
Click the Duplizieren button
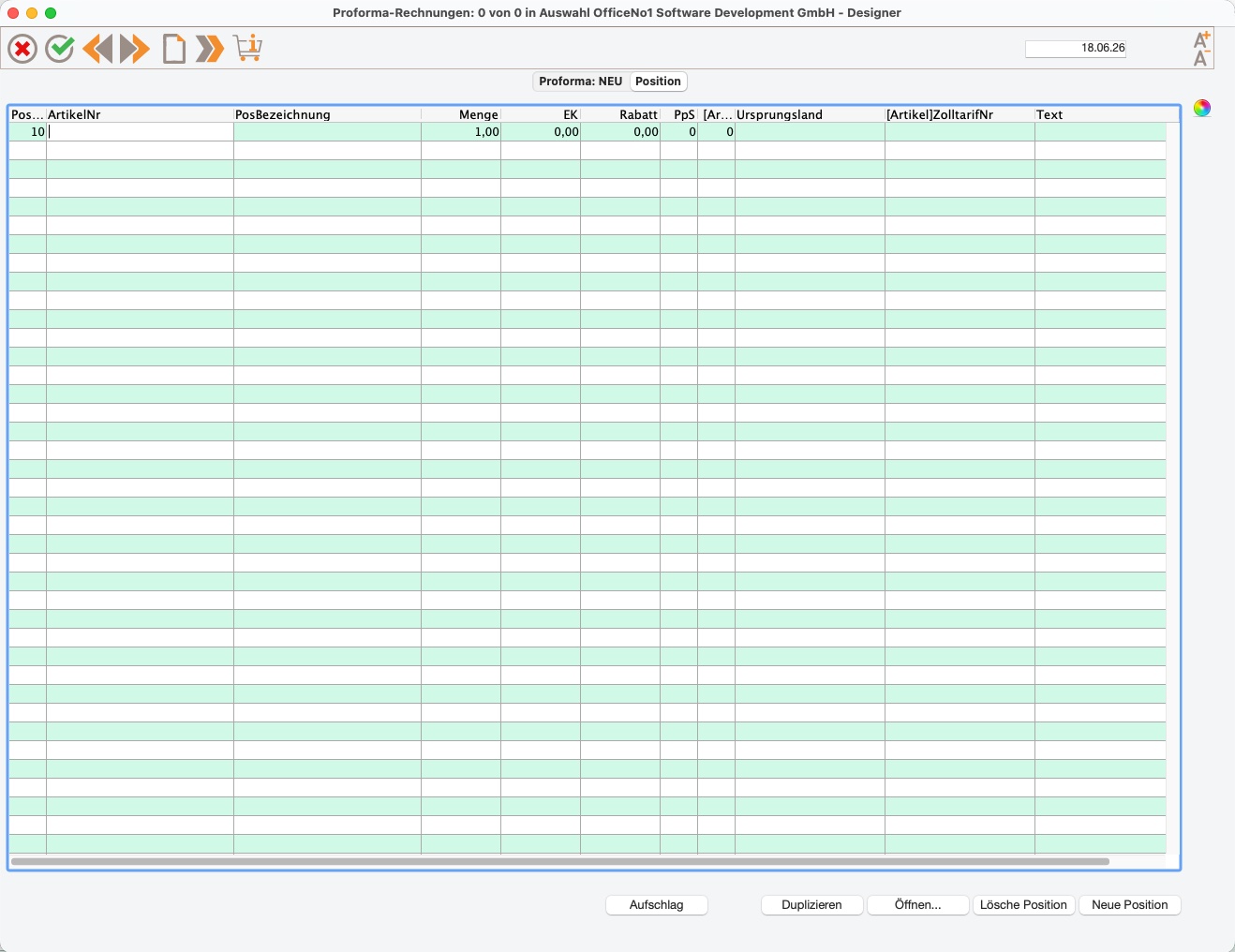tap(812, 905)
